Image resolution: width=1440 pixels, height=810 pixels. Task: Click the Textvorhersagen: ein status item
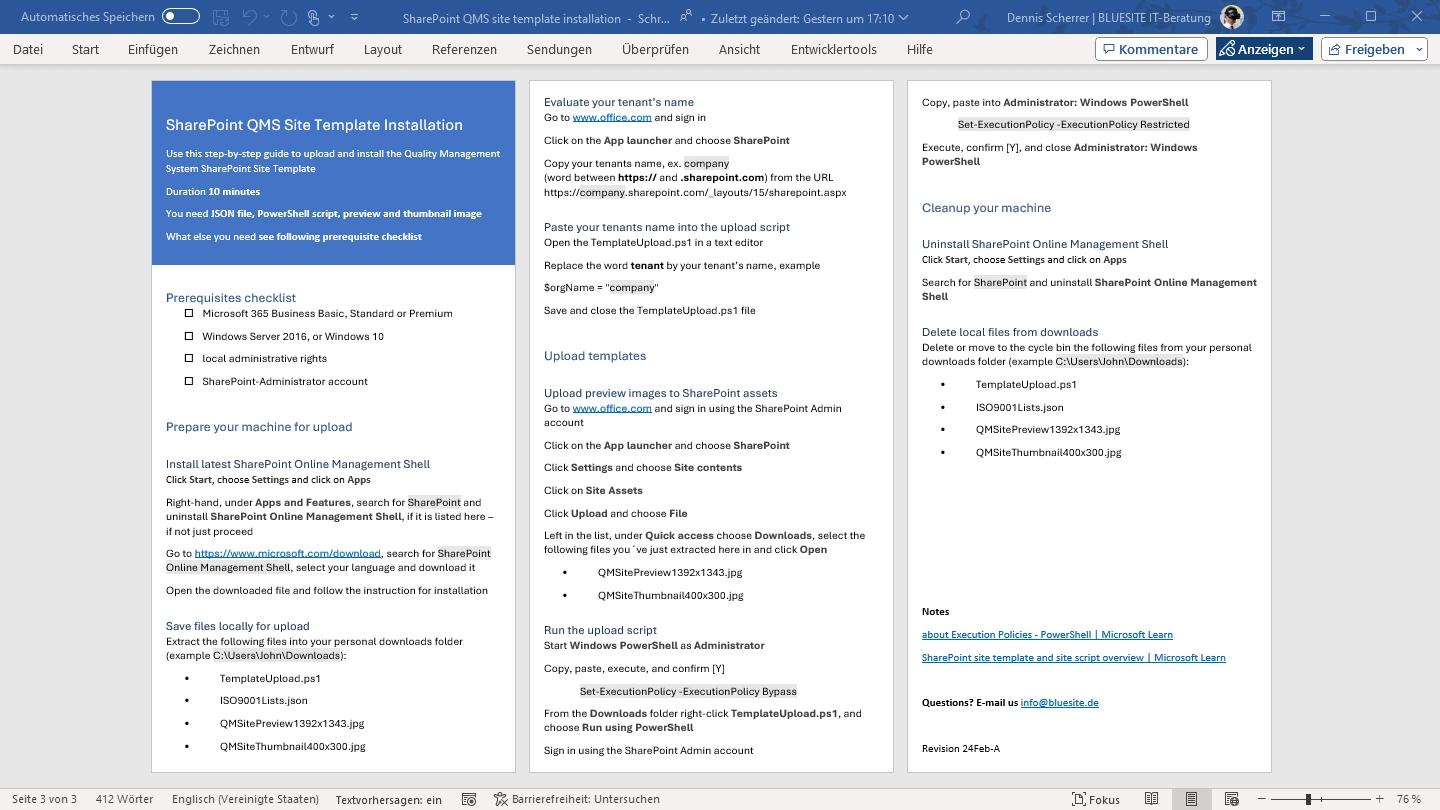coord(389,799)
